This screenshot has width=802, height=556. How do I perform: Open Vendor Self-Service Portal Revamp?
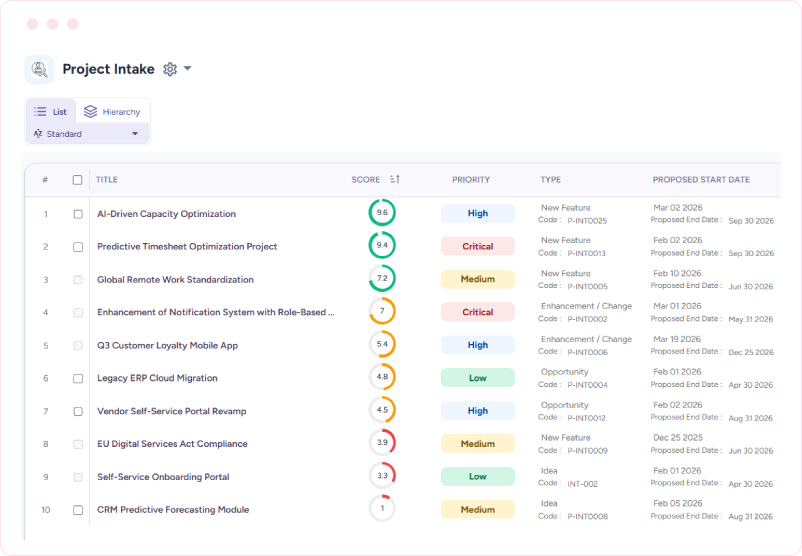(172, 411)
